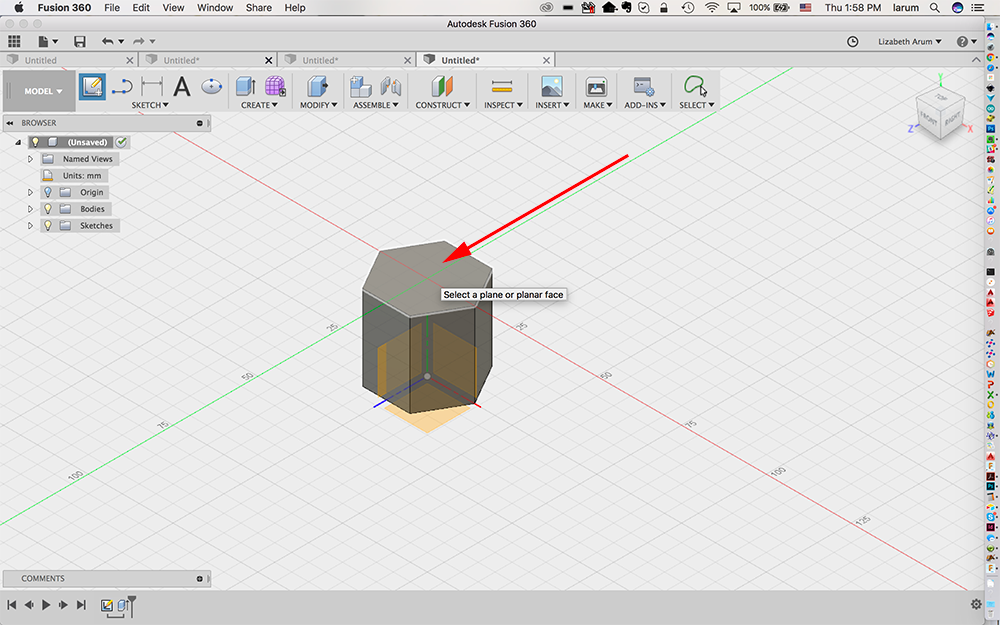The image size is (1000, 625).
Task: Switch to the first Untitled tab
Action: click(69, 60)
